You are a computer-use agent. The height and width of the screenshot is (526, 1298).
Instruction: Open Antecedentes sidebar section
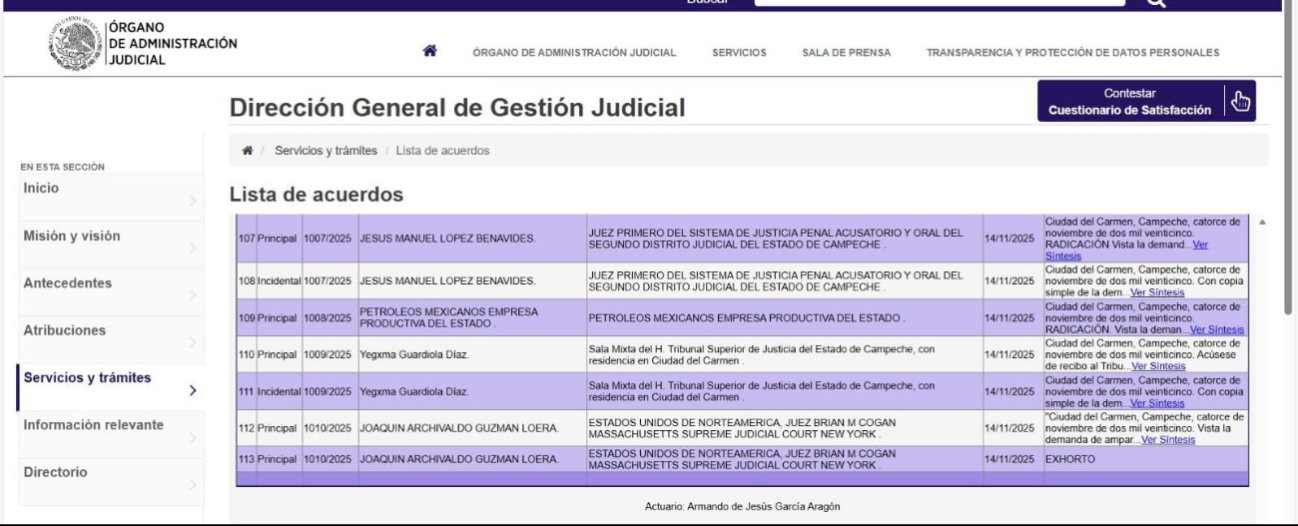point(111,293)
